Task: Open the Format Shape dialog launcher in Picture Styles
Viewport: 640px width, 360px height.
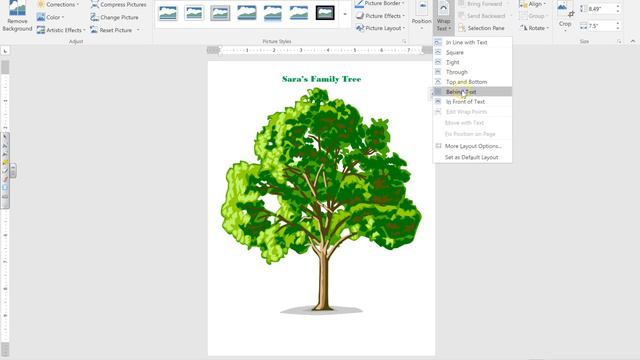Action: 404,42
